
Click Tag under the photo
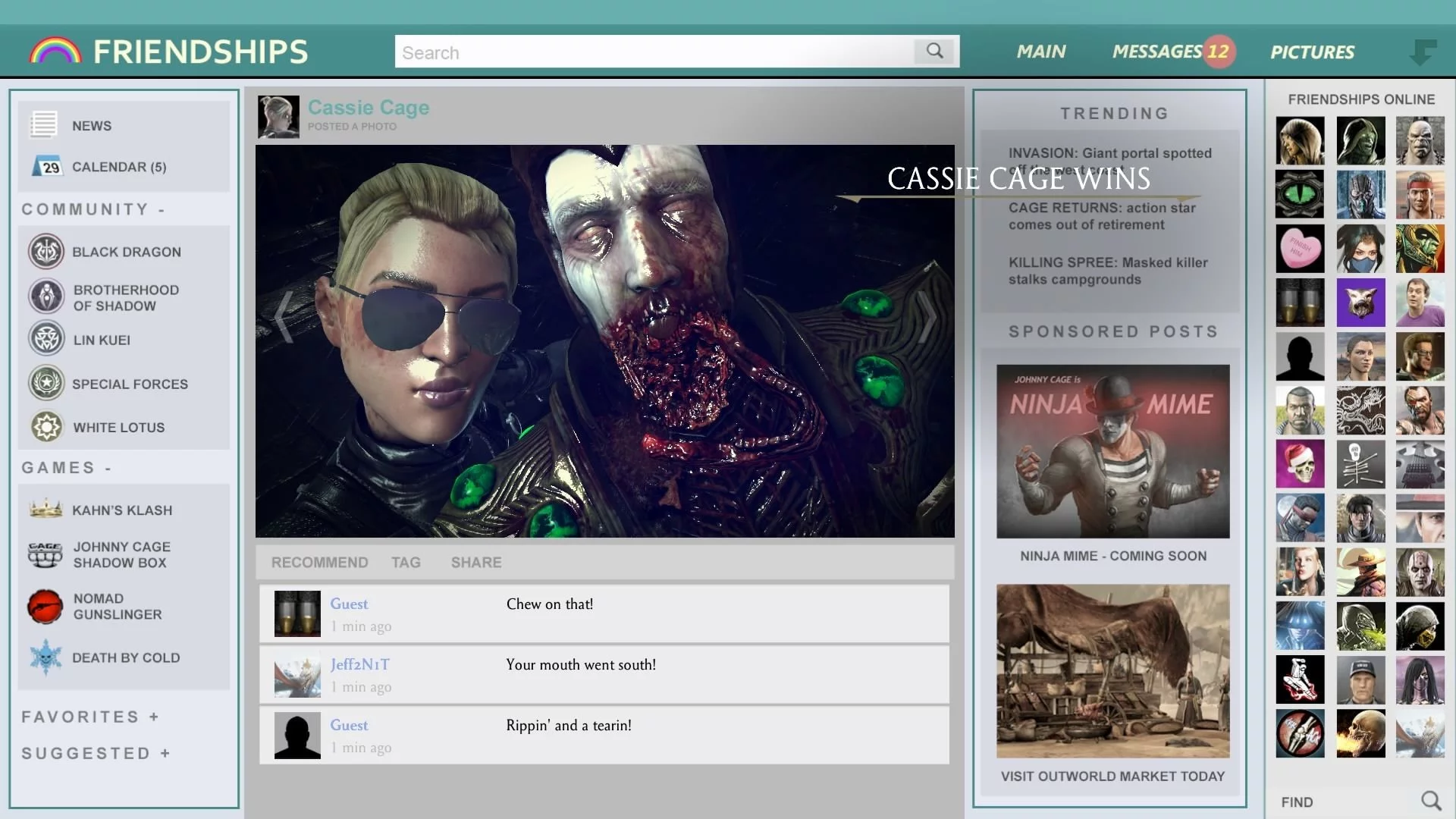(x=406, y=562)
